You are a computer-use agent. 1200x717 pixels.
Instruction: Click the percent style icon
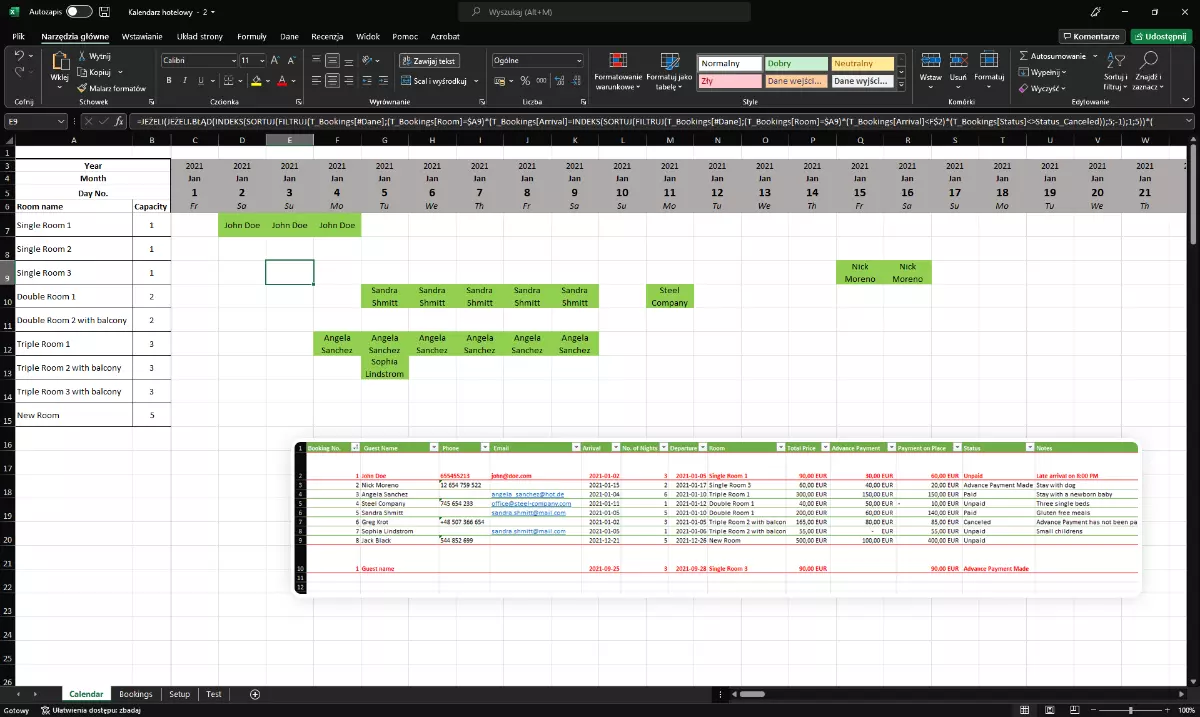pos(525,81)
